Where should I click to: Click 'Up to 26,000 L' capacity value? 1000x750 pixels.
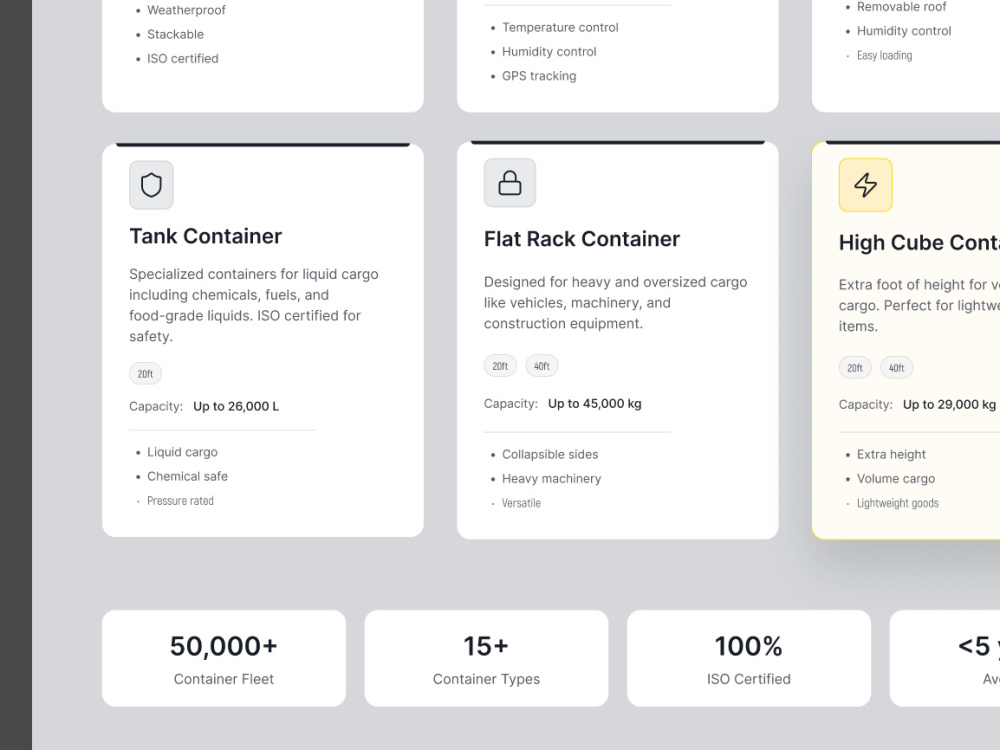coord(236,406)
